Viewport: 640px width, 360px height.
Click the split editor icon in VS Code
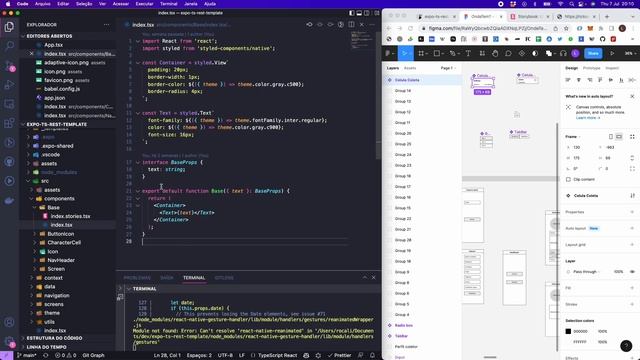[x=351, y=24]
